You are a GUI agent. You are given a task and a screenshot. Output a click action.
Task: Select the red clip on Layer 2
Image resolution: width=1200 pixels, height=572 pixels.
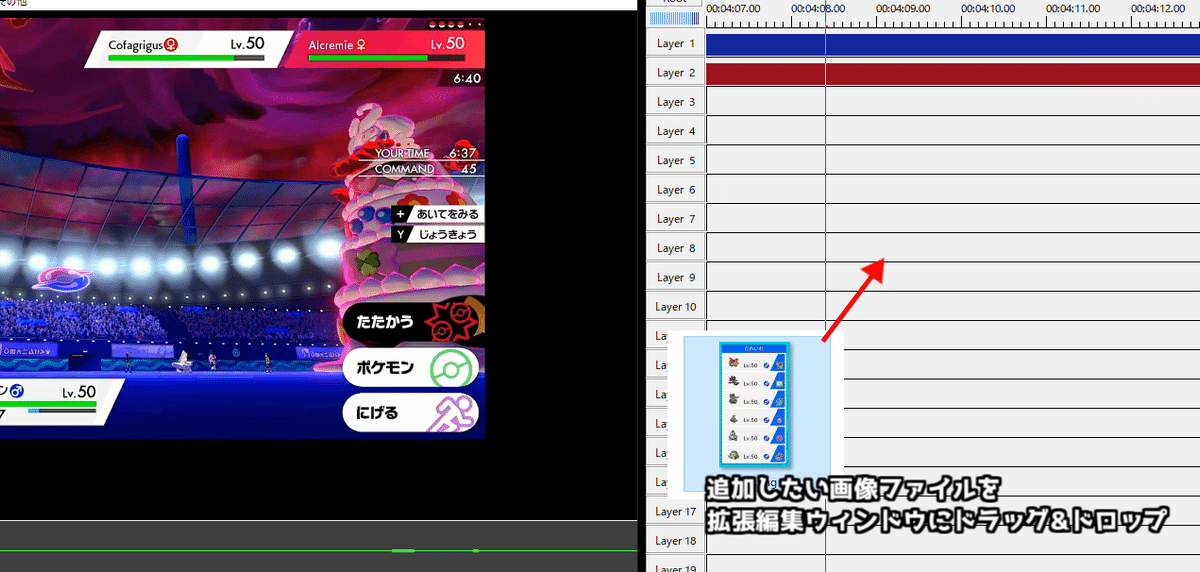952,73
